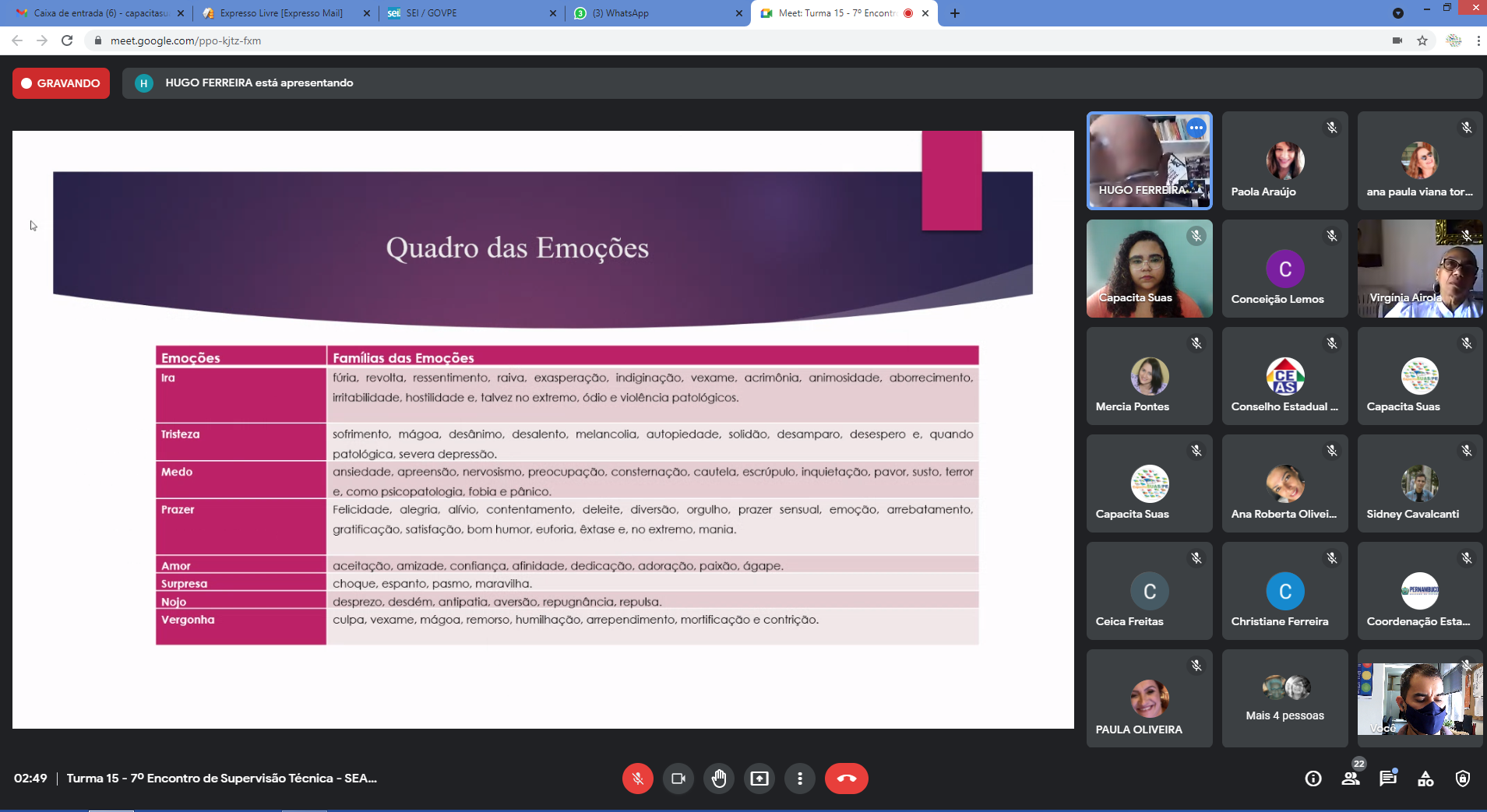Click the red leave call button
This screenshot has height=812, width=1487.
(846, 779)
